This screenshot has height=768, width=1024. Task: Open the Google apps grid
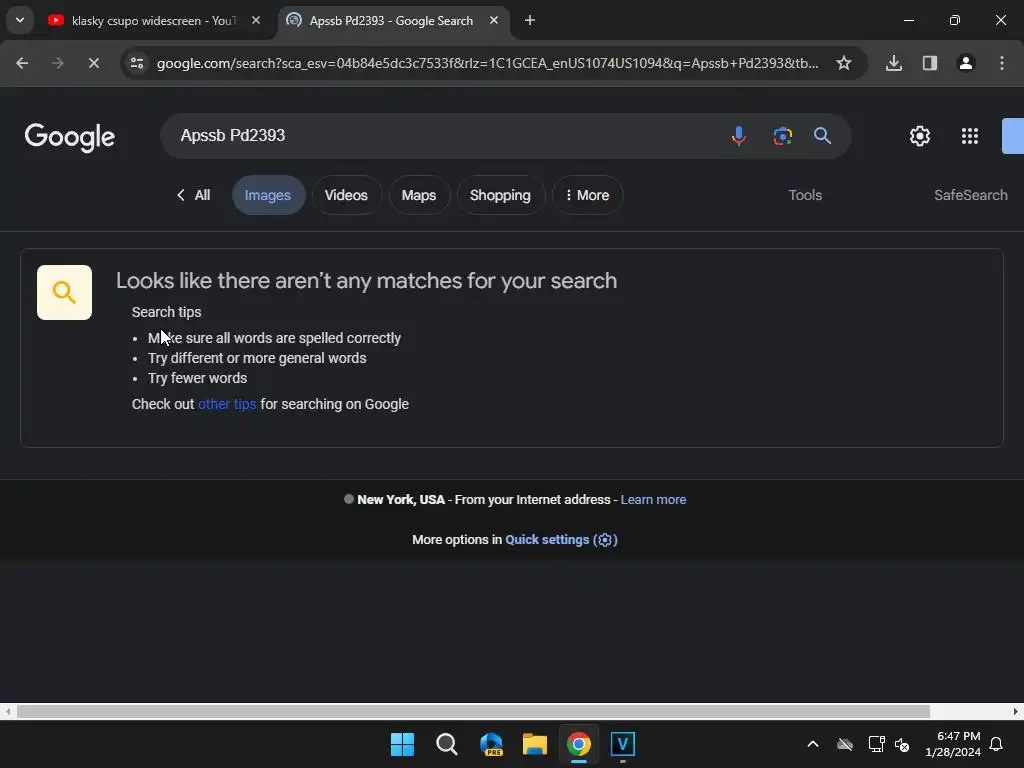[x=970, y=136]
